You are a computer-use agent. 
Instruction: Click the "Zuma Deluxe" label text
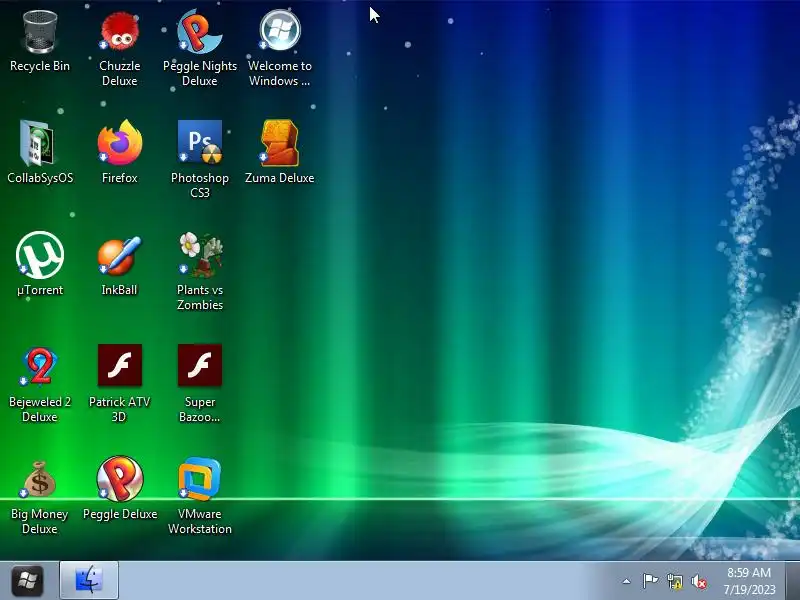pyautogui.click(x=280, y=178)
